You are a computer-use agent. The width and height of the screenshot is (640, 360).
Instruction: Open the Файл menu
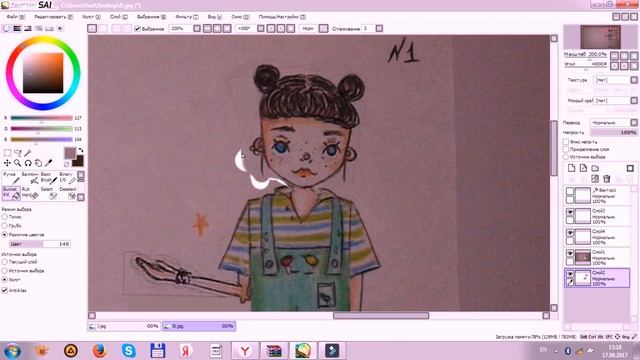coord(16,17)
